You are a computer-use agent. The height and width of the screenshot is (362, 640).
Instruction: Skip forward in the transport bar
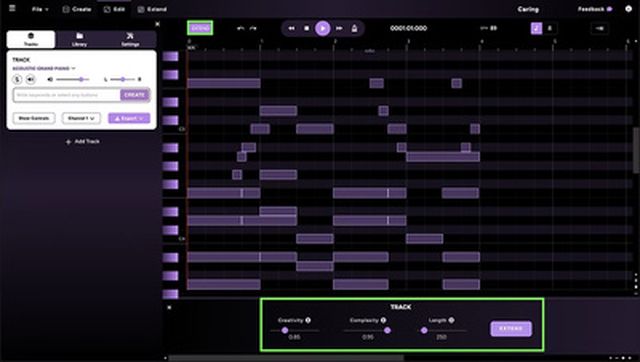click(339, 28)
